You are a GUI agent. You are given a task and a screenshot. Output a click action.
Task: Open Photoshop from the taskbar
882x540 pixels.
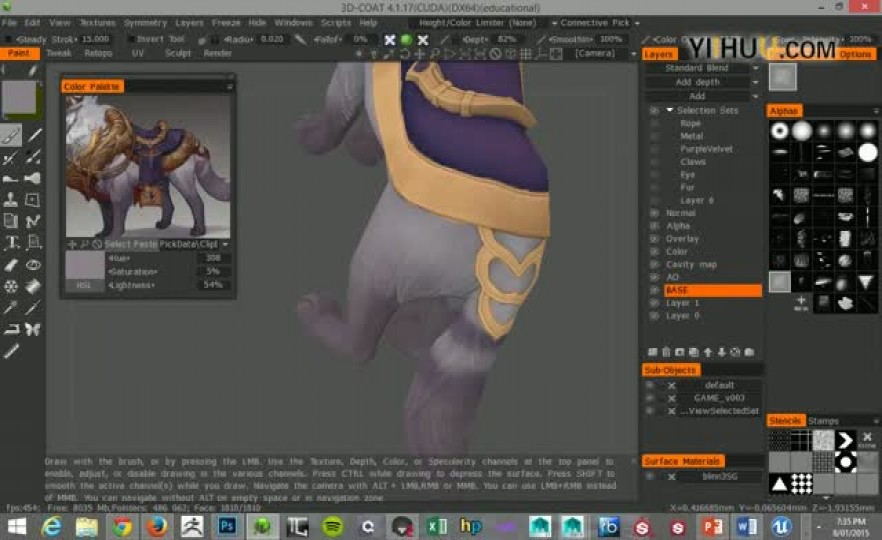tap(227, 526)
